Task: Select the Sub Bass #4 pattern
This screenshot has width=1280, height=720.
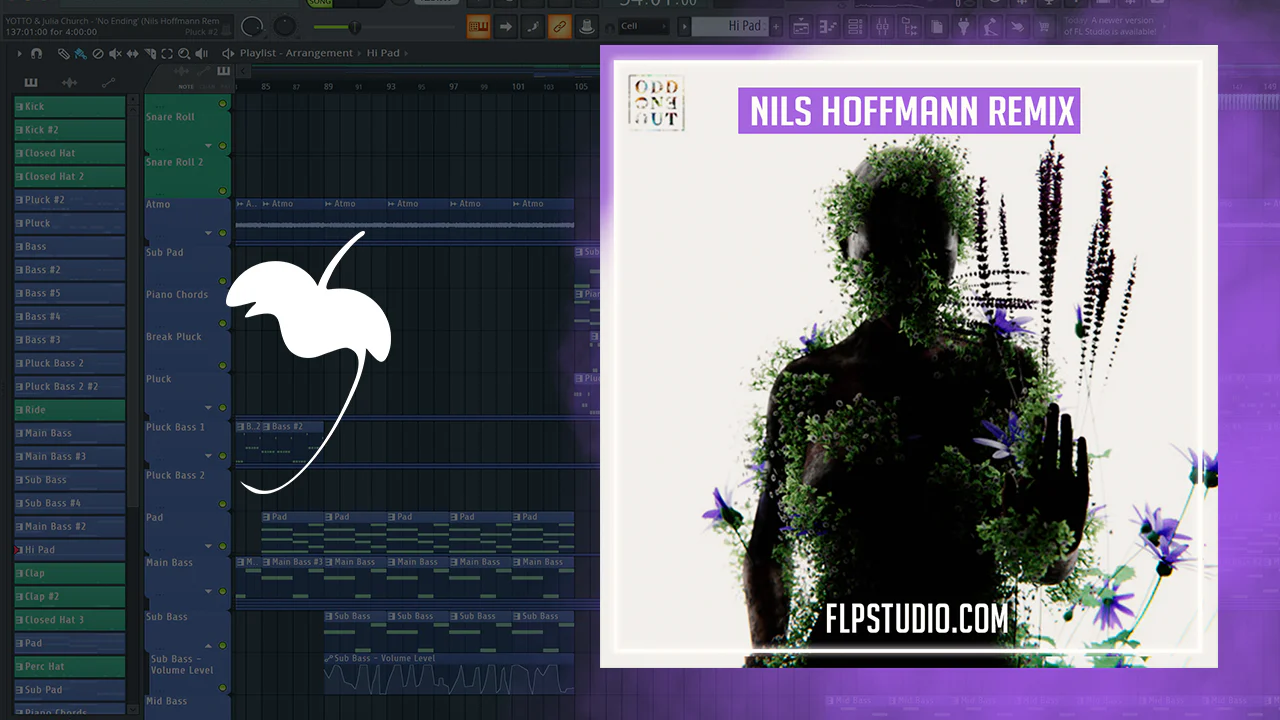Action: tap(69, 503)
